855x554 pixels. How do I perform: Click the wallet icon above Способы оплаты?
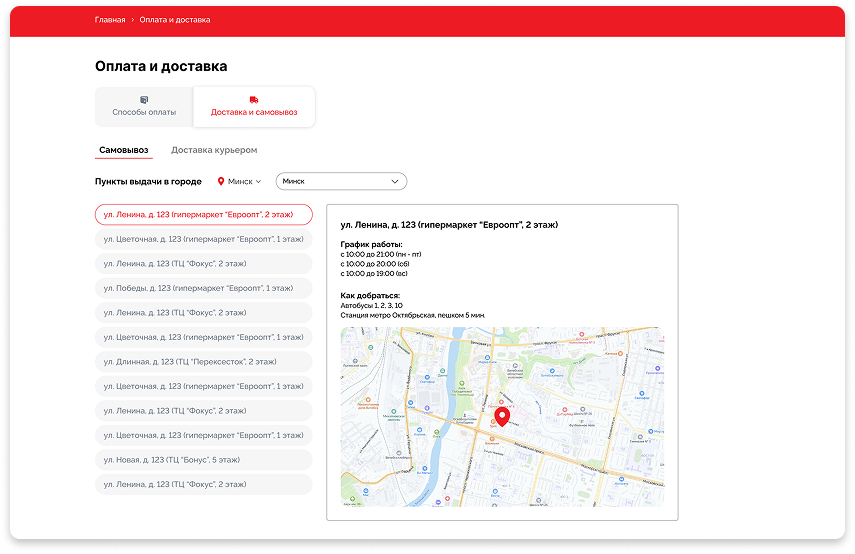tap(144, 100)
